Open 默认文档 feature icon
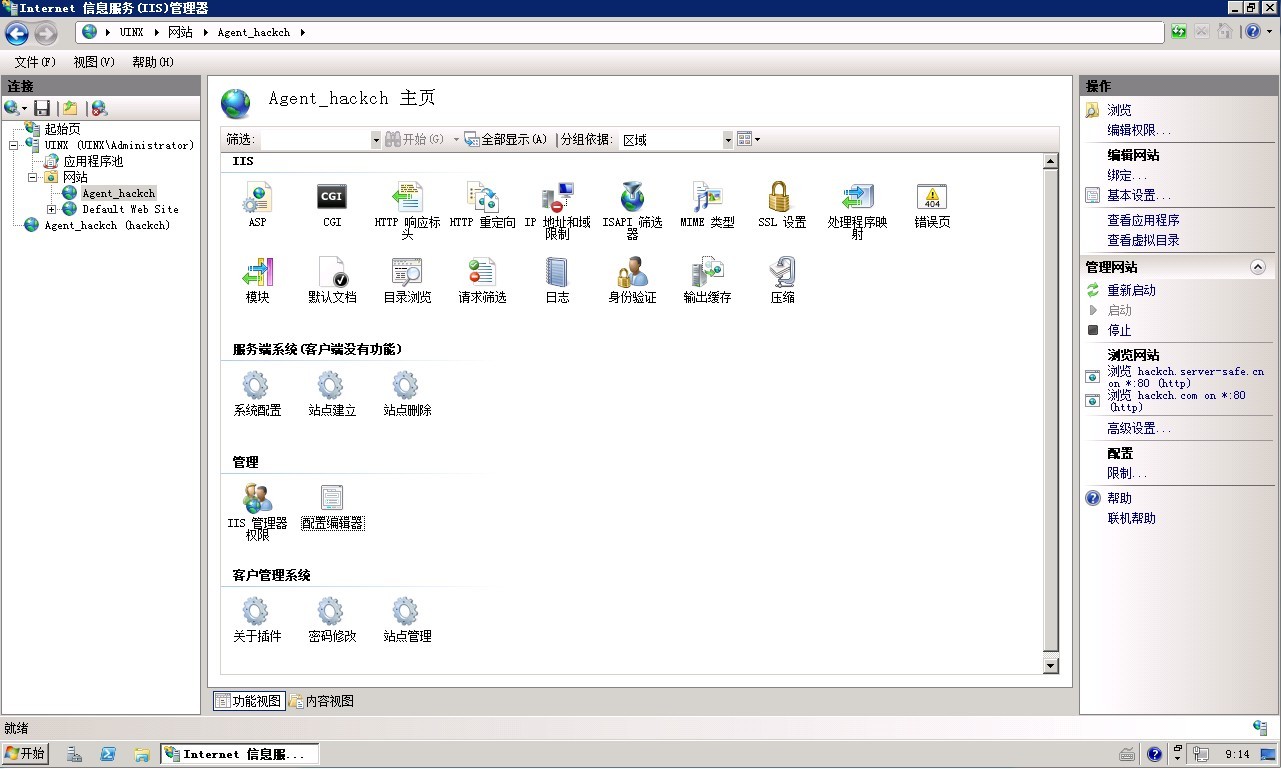 pos(332,272)
